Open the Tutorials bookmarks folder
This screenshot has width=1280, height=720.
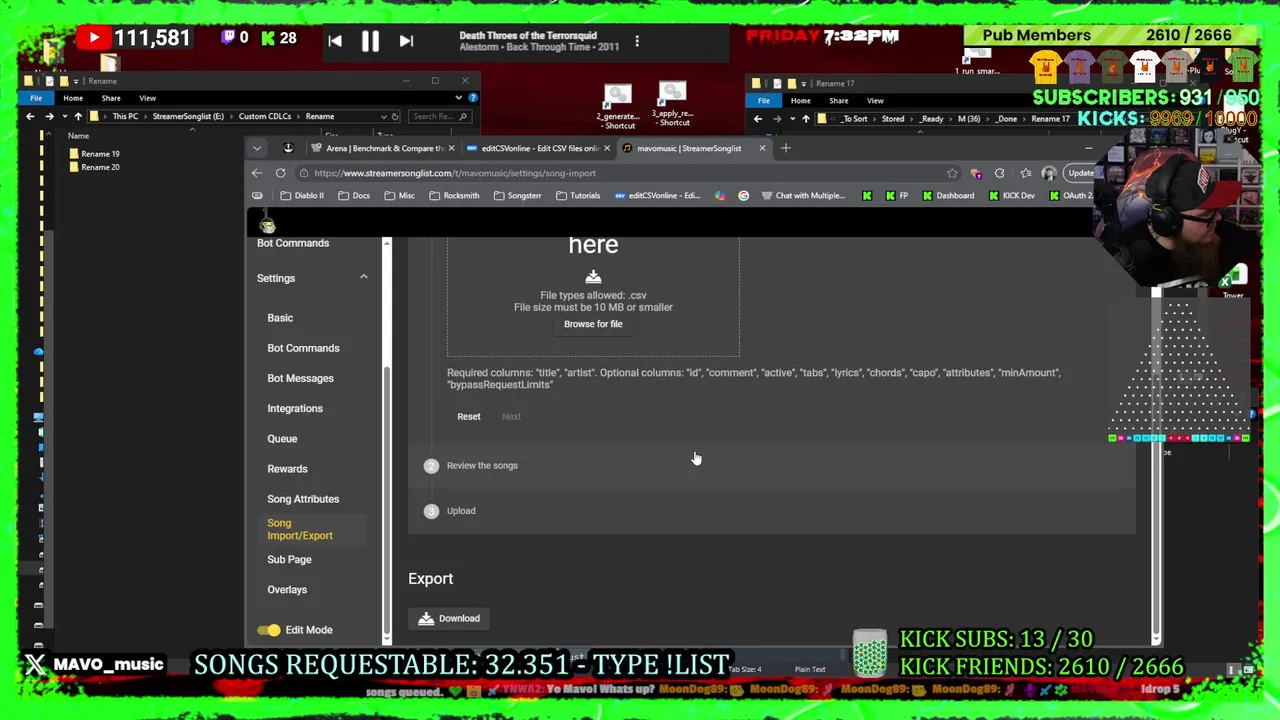pyautogui.click(x=578, y=196)
